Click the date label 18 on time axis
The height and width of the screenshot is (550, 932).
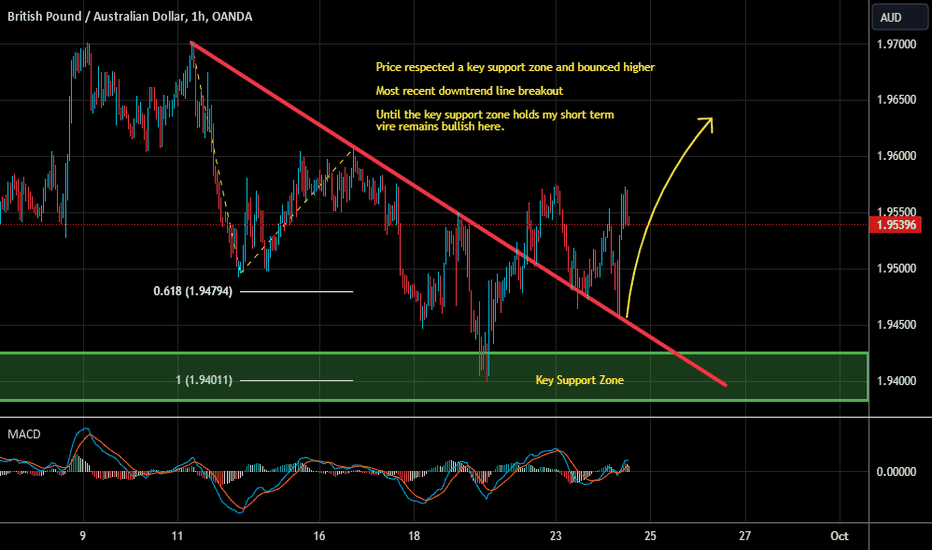(414, 536)
